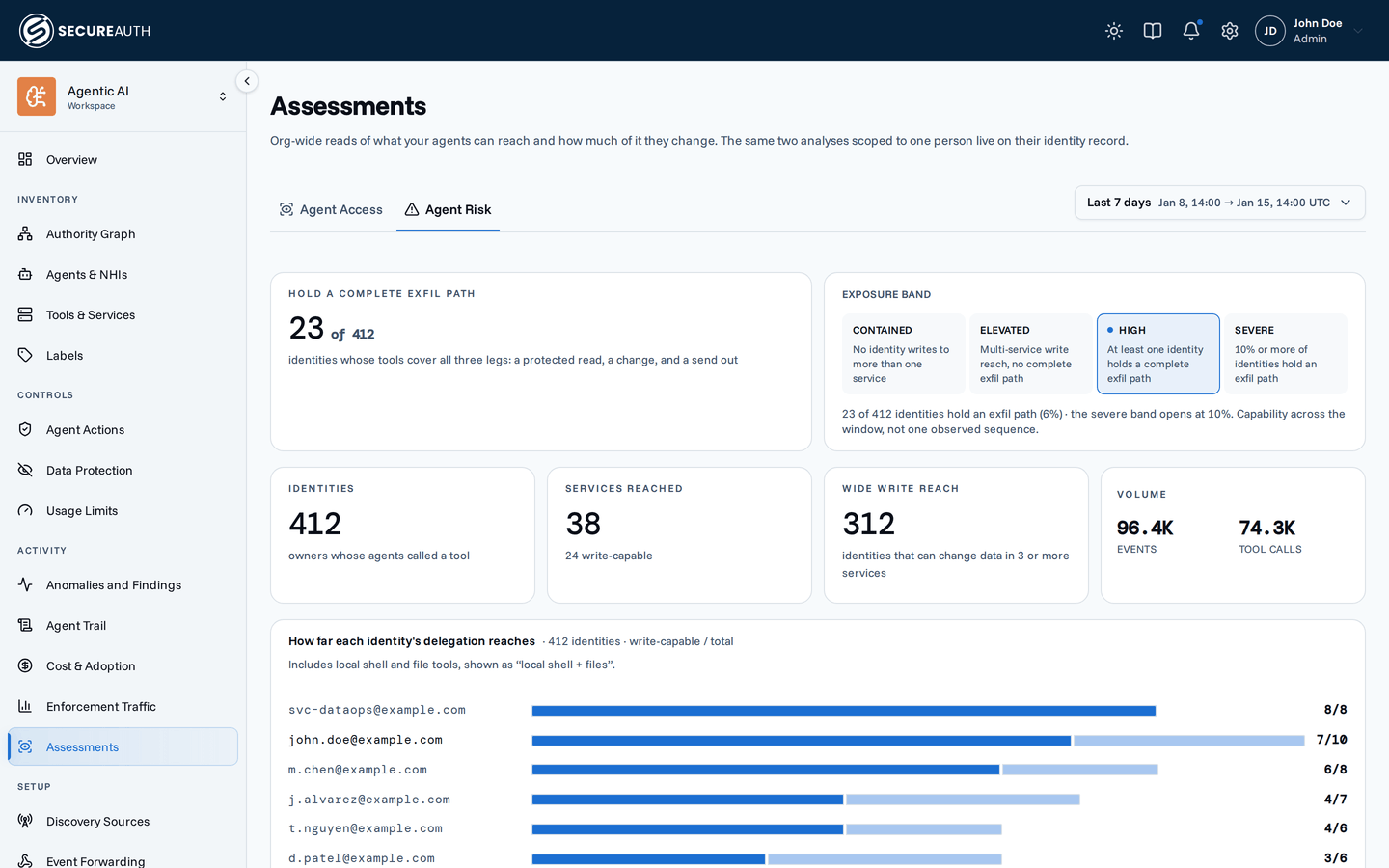
Task: Click the m.chen@example.com identity row
Action: click(818, 770)
